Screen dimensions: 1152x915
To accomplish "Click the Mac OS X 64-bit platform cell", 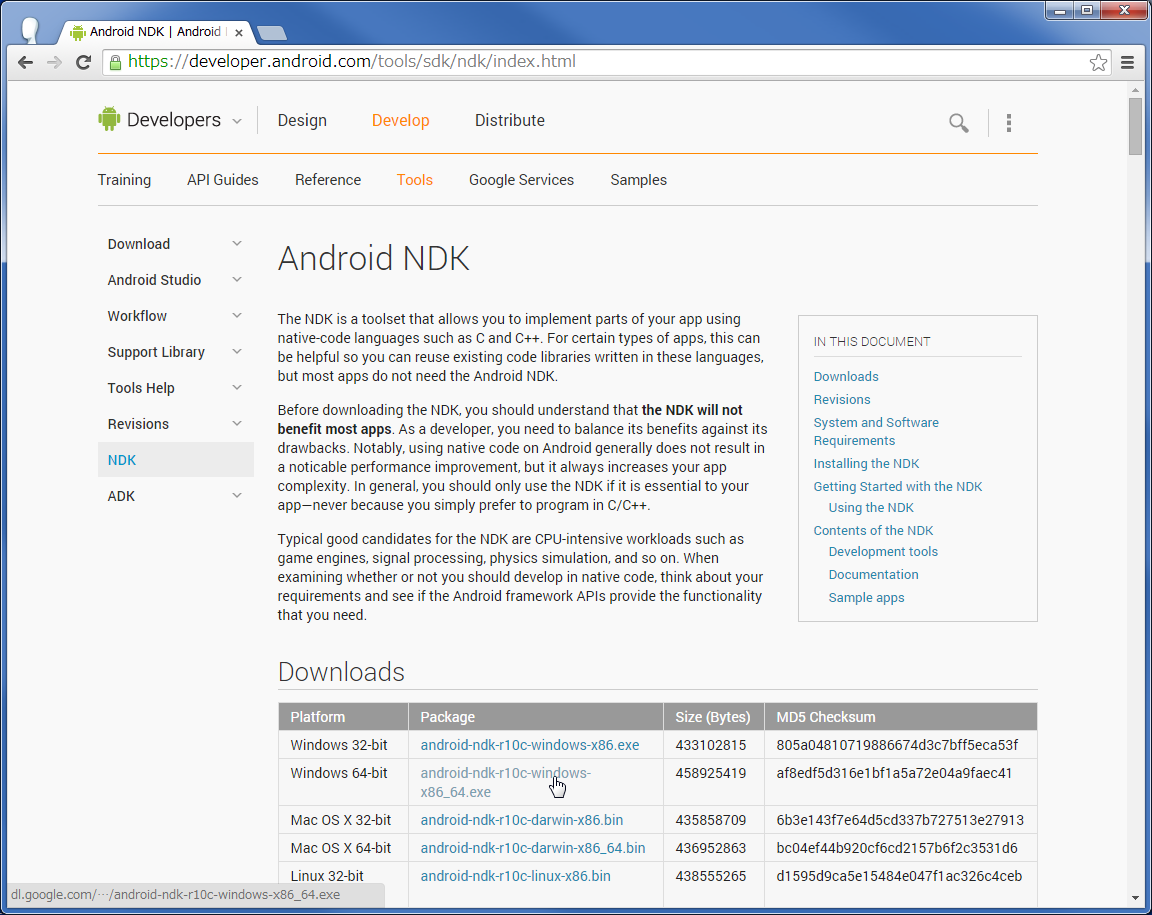I will click(x=341, y=848).
